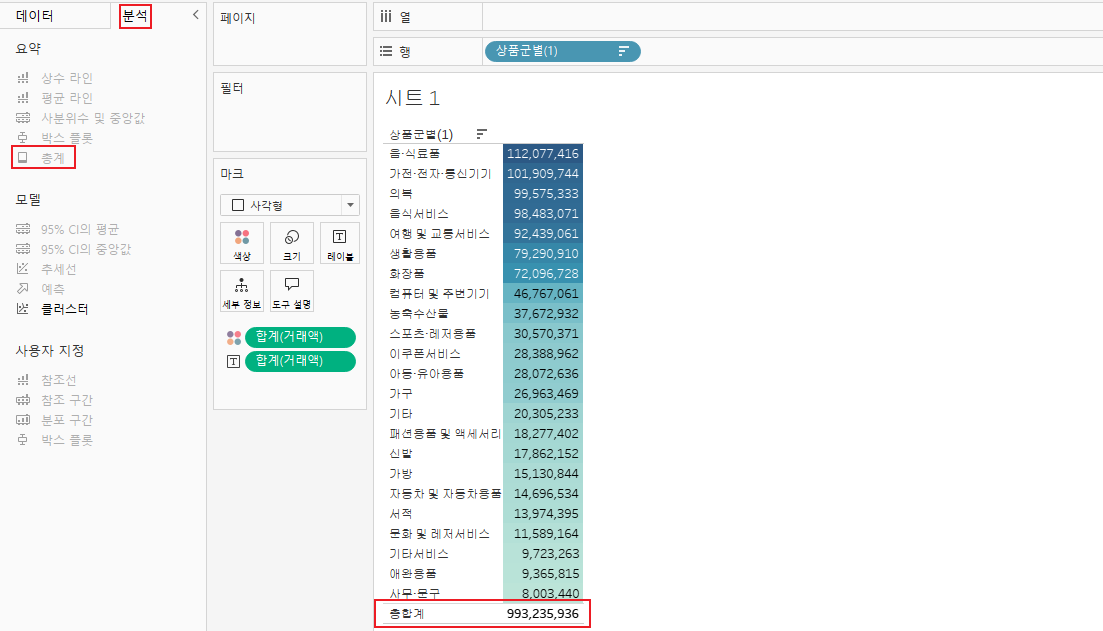Select the 애완용품 row label

[413, 574]
